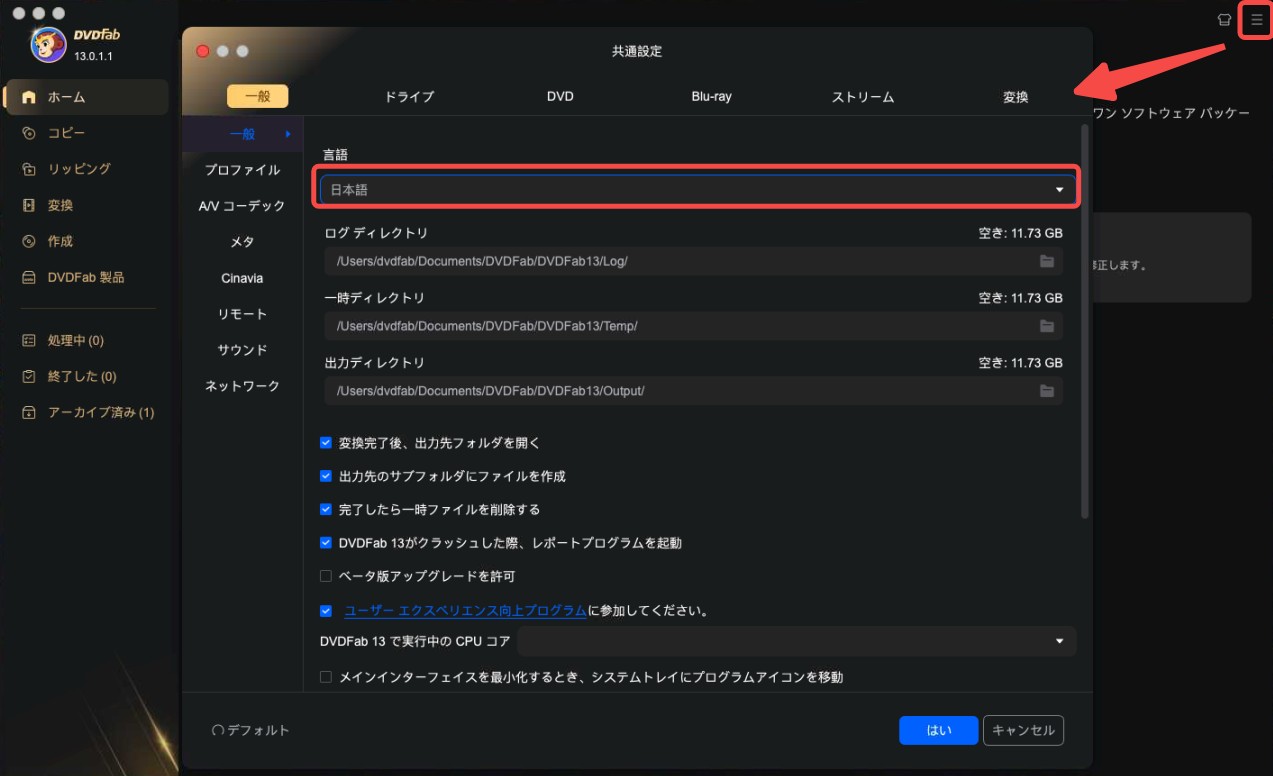Image resolution: width=1273 pixels, height=776 pixels.
Task: Select Cinavia in settings sidebar
Action: point(242,278)
